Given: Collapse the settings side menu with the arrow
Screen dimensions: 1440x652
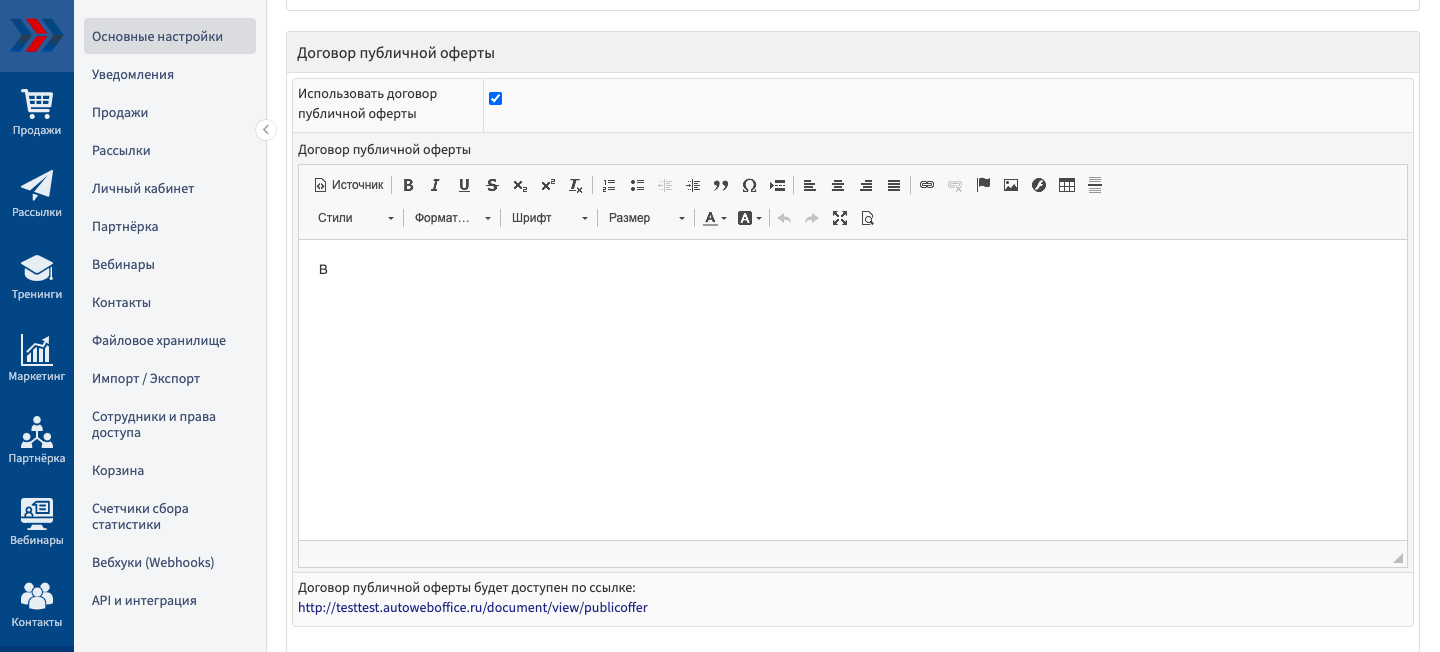Looking at the screenshot, I should coord(266,130).
